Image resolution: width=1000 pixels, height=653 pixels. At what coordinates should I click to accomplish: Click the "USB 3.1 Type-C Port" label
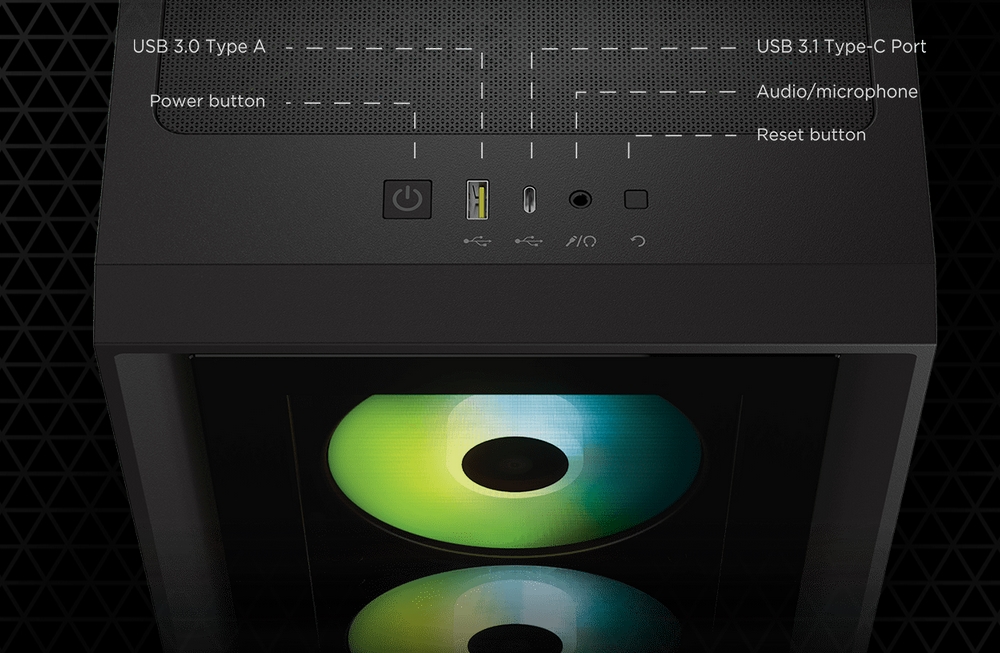pos(841,47)
